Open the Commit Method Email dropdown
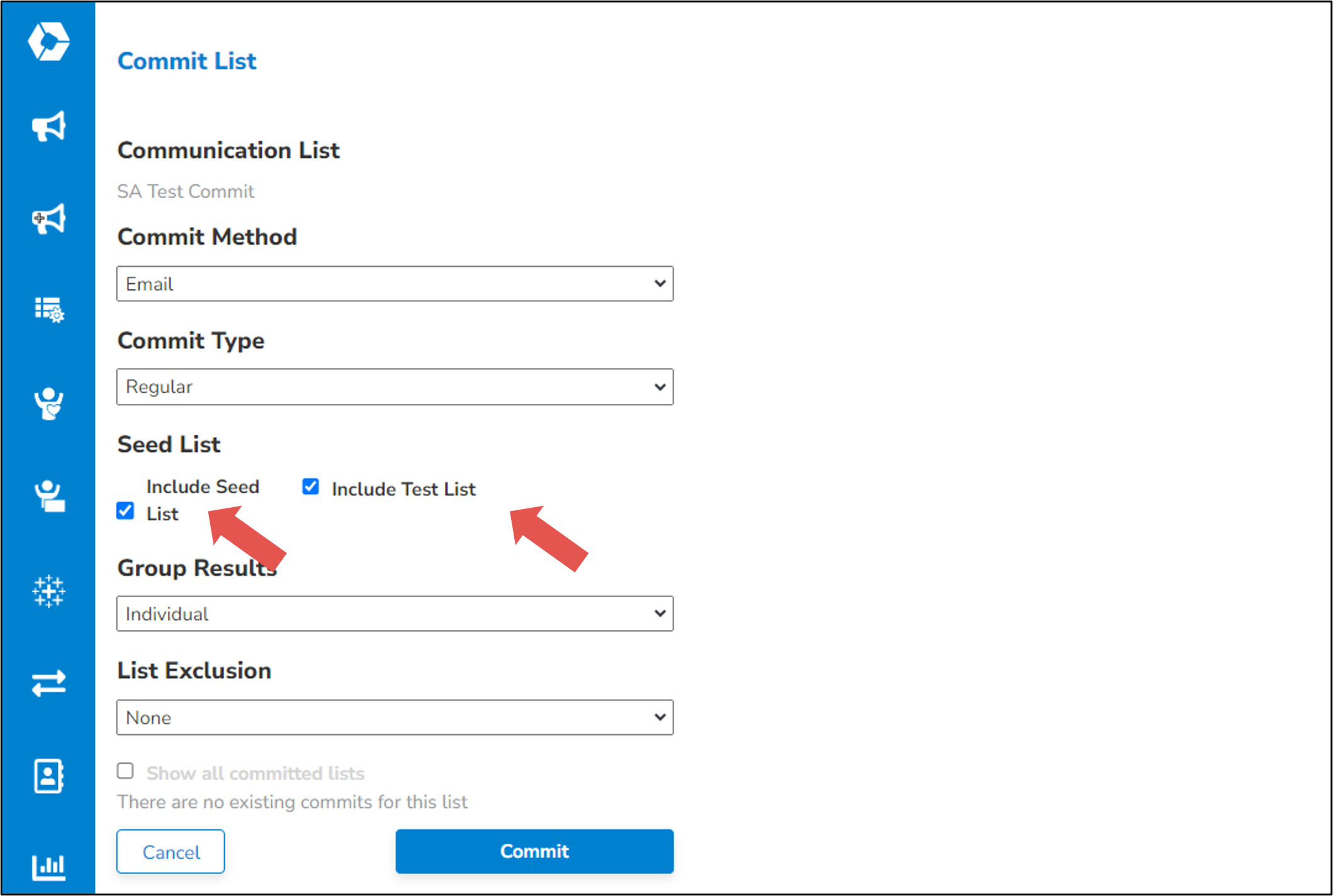Image resolution: width=1333 pixels, height=896 pixels. coord(395,284)
